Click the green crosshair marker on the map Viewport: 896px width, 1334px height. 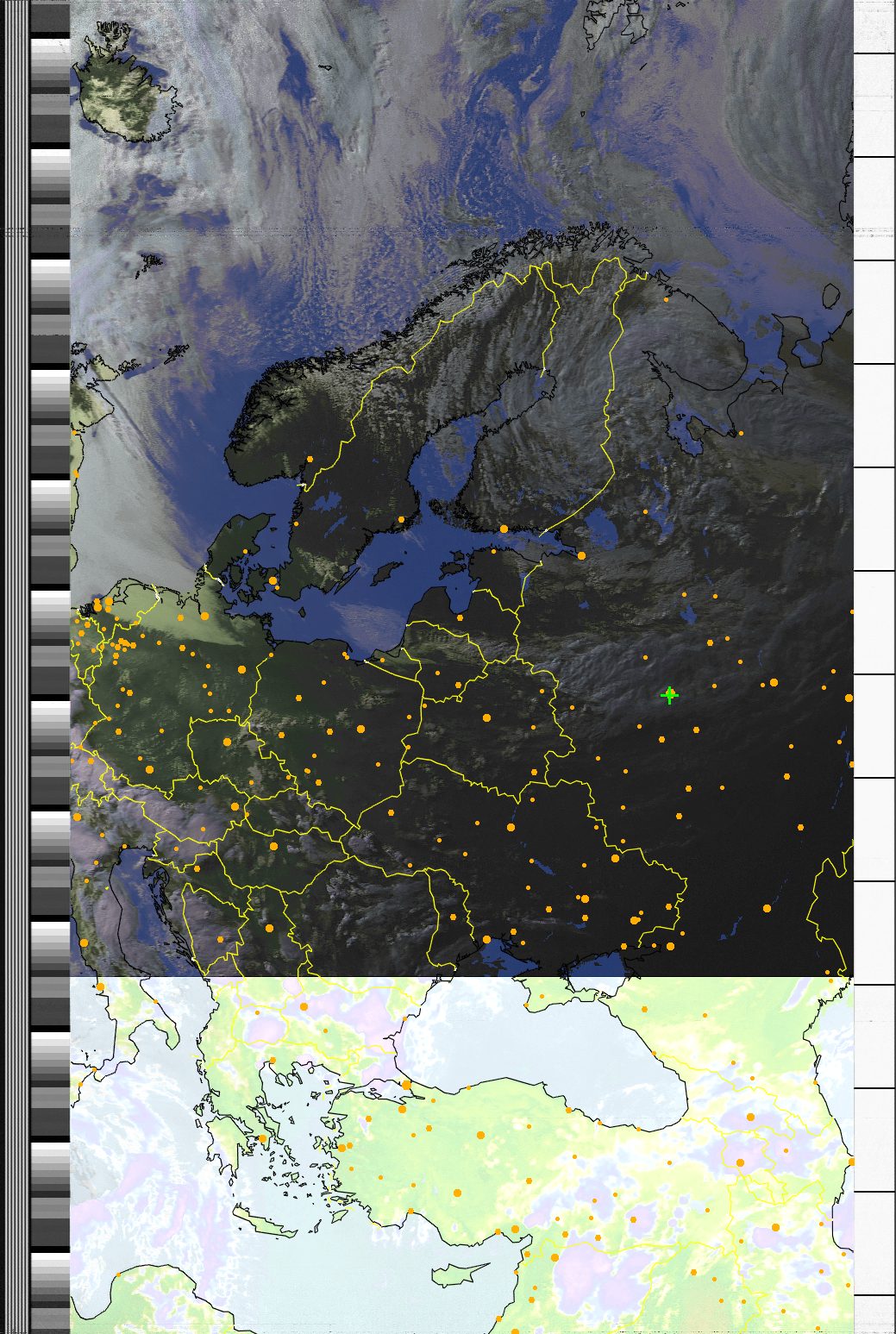pos(669,695)
